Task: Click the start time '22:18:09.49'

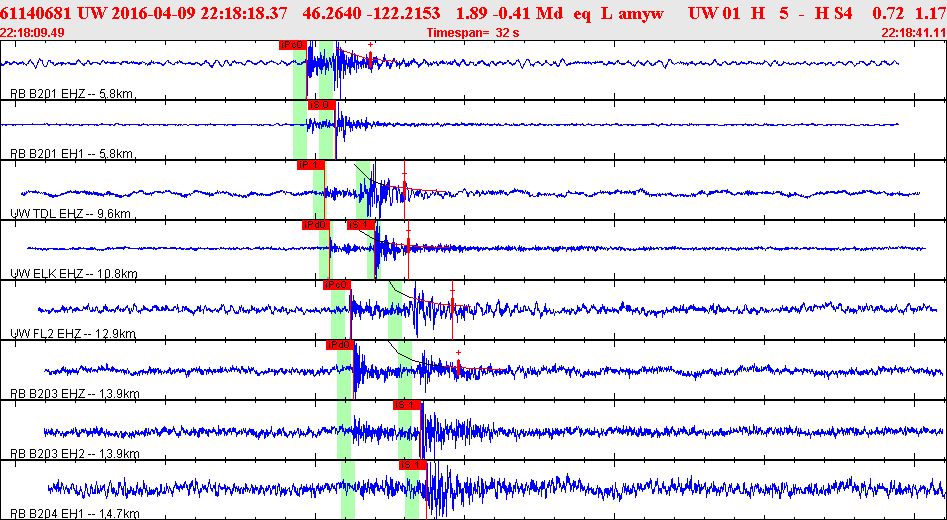Action: pos(33,33)
